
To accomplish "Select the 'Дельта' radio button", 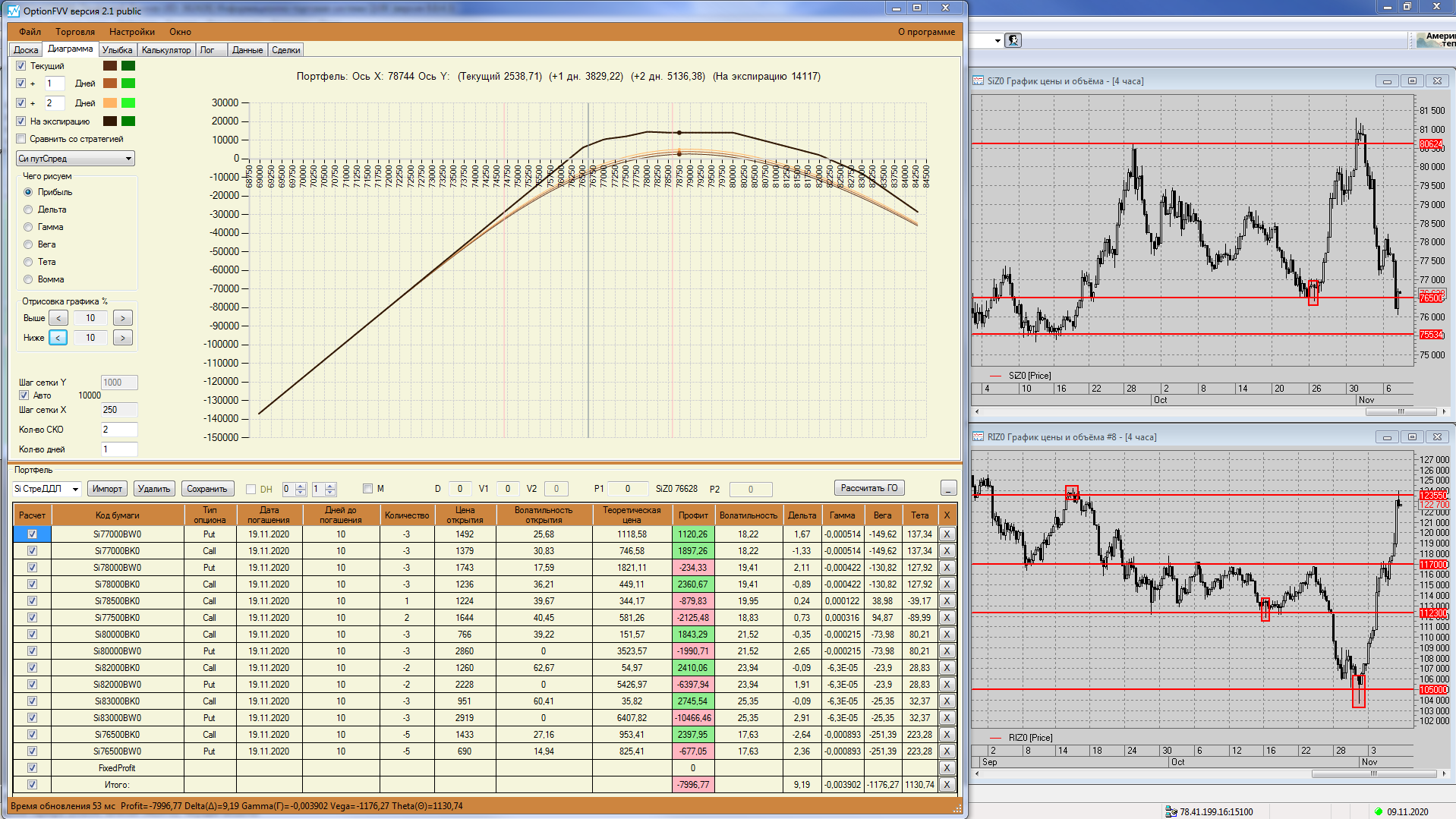I will [28, 209].
